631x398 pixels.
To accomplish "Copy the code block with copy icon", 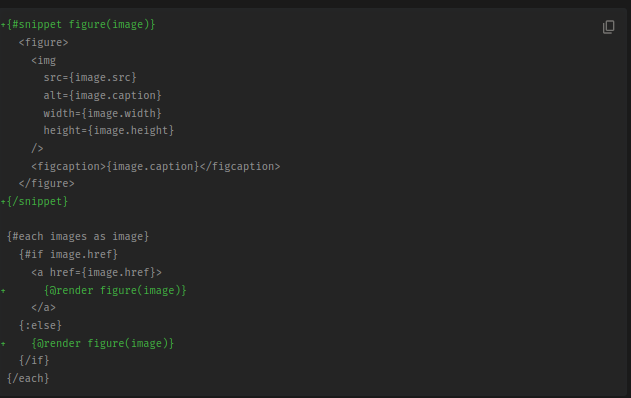I will 608,27.
